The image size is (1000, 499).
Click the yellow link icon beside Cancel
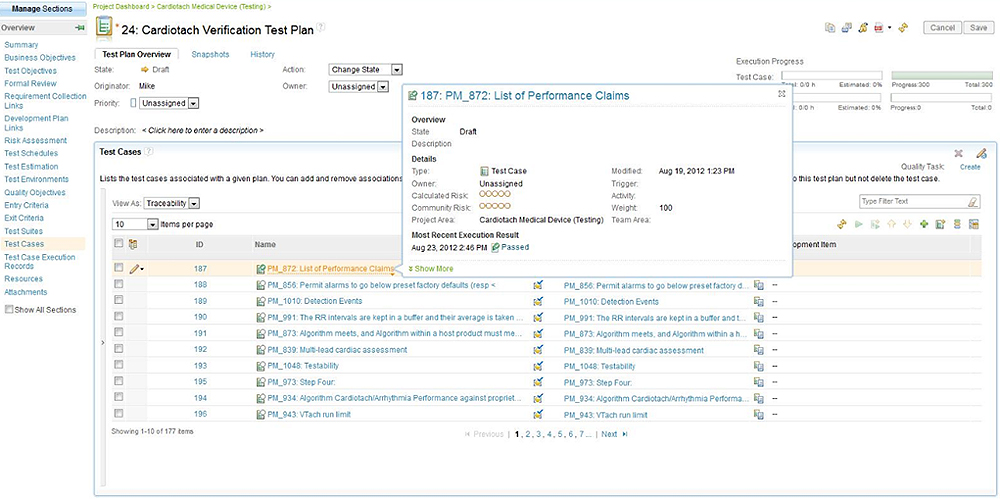pyautogui.click(x=903, y=27)
